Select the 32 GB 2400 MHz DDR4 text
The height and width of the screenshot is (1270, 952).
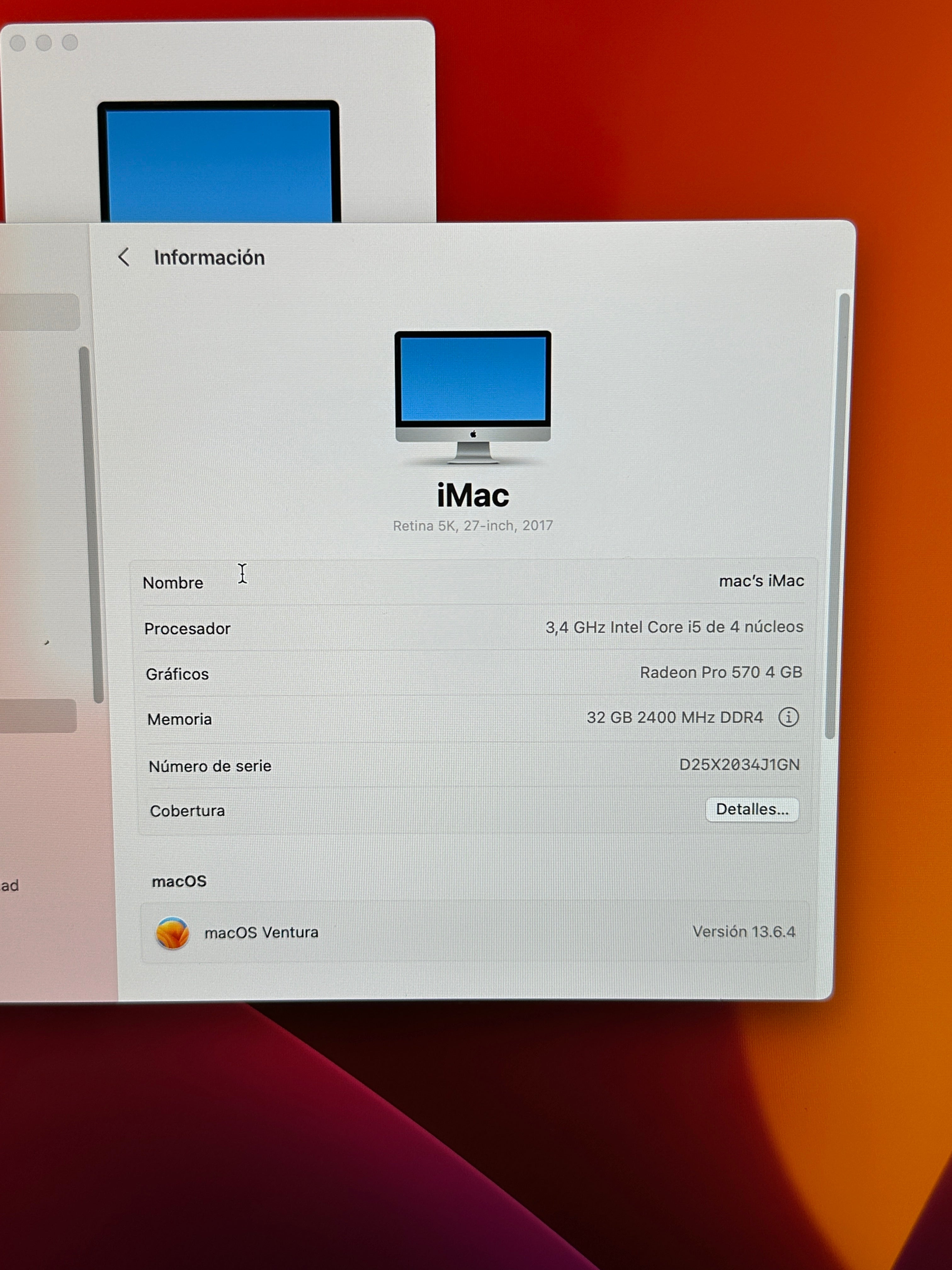point(675,718)
